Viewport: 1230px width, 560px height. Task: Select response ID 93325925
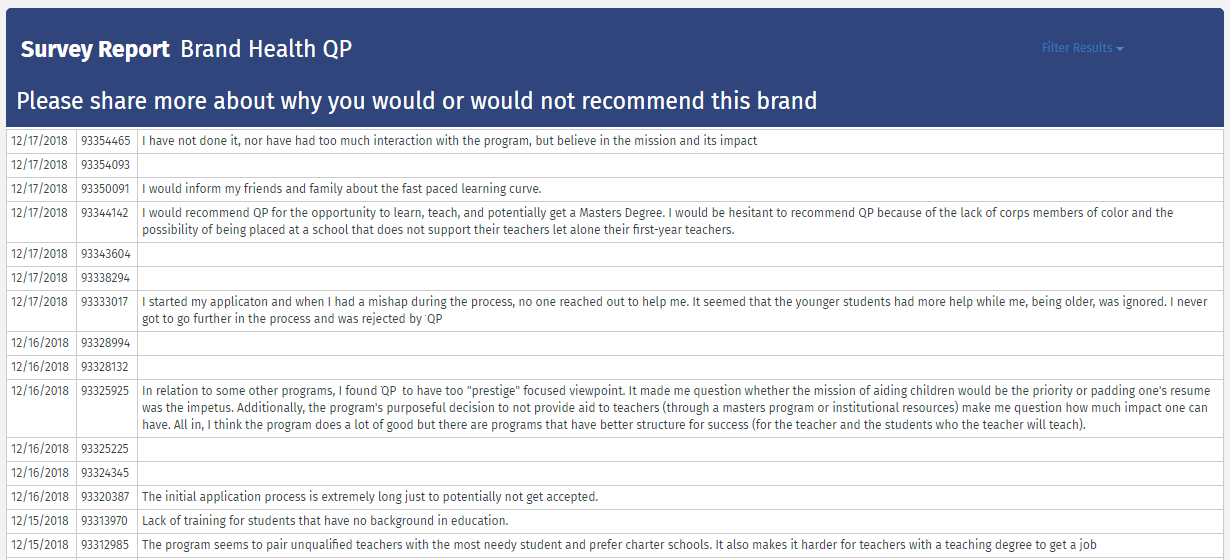point(106,391)
